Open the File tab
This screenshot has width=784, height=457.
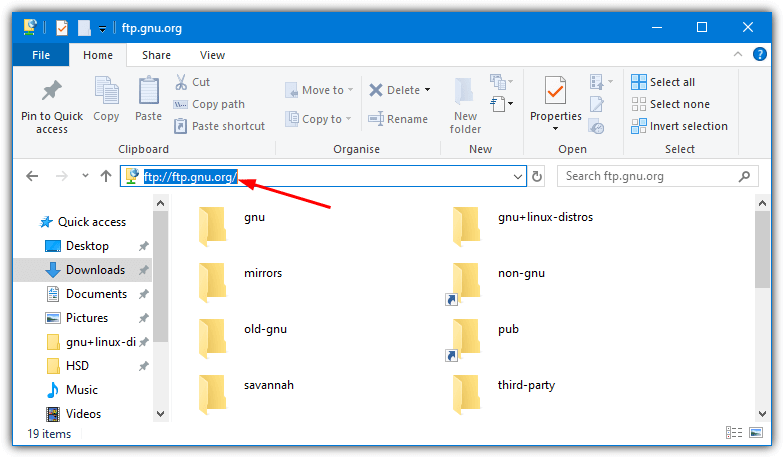pos(41,55)
